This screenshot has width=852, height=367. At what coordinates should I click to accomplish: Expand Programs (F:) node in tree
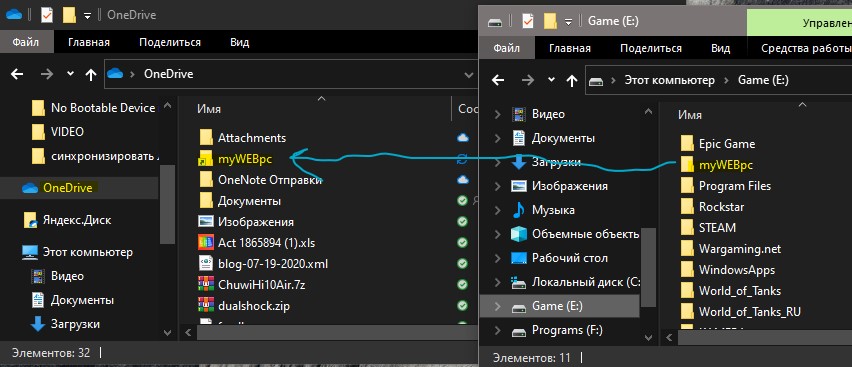(x=497, y=330)
